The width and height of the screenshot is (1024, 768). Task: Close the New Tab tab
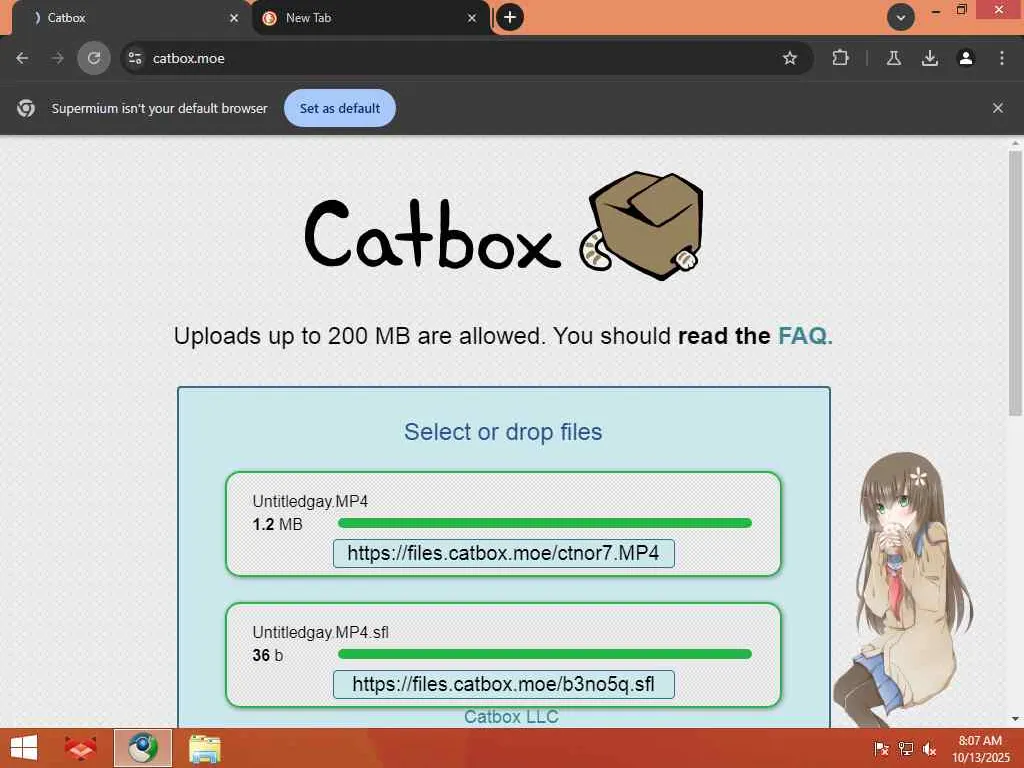pyautogui.click(x=472, y=18)
